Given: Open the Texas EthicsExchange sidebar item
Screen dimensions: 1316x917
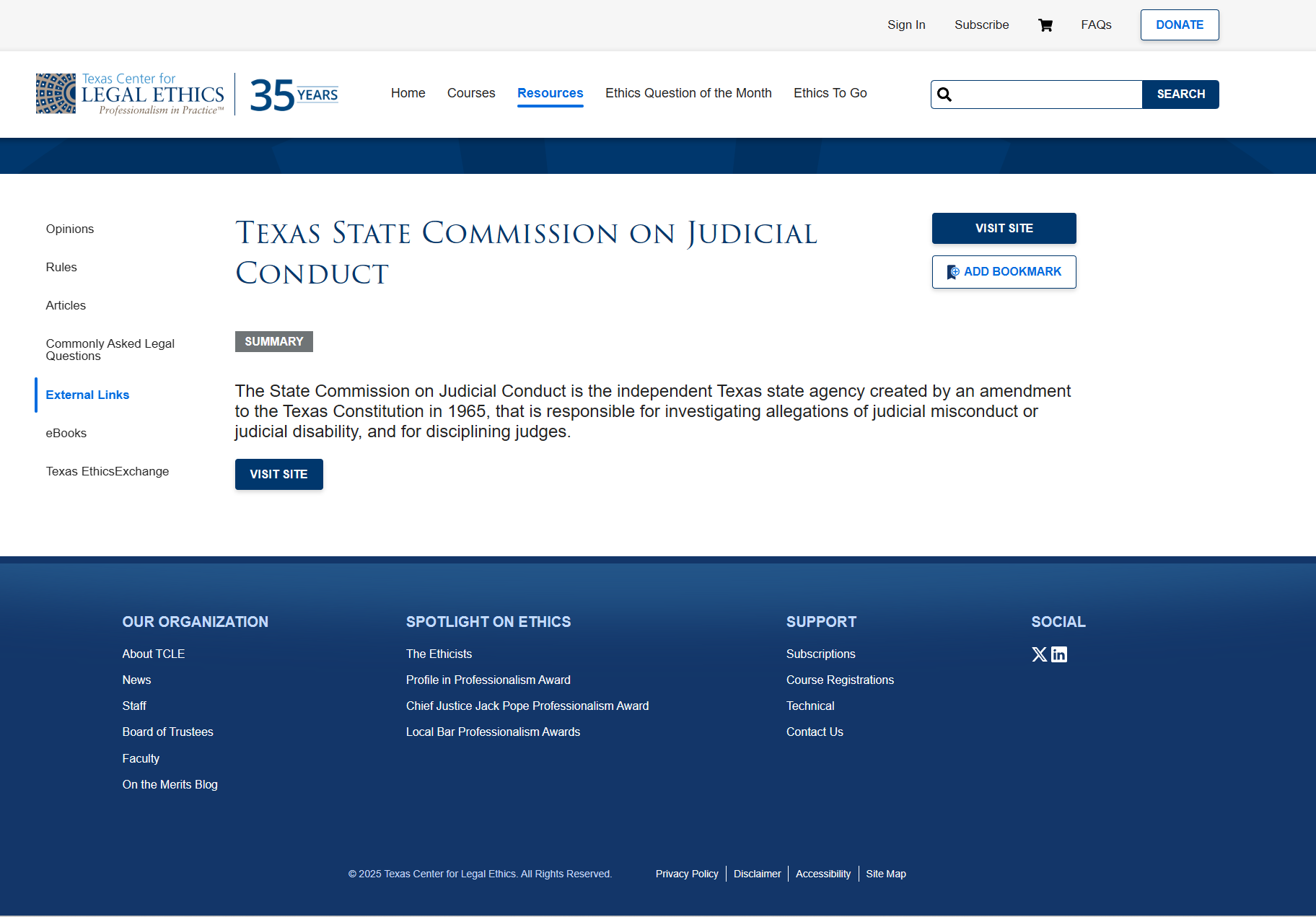Looking at the screenshot, I should 108,471.
